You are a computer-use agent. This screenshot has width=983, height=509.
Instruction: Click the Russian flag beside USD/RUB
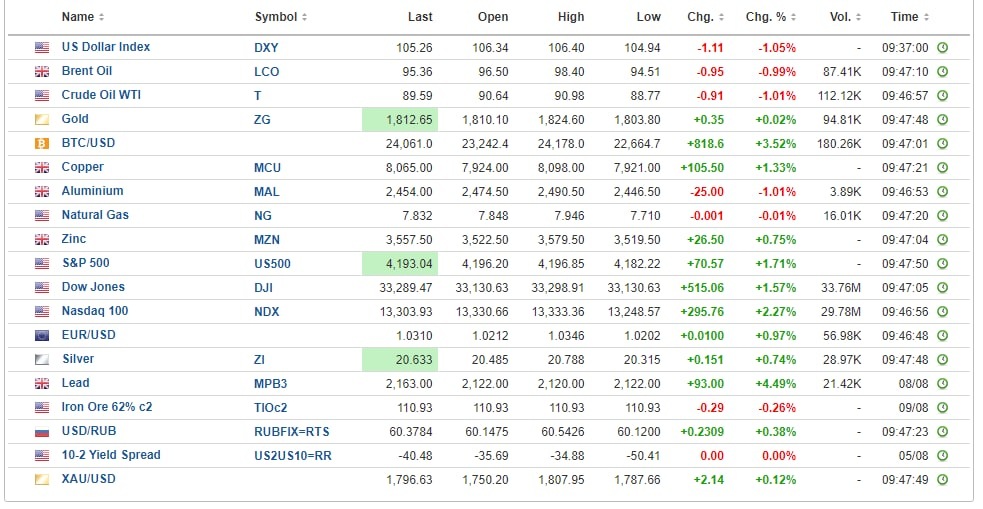pyautogui.click(x=42, y=431)
